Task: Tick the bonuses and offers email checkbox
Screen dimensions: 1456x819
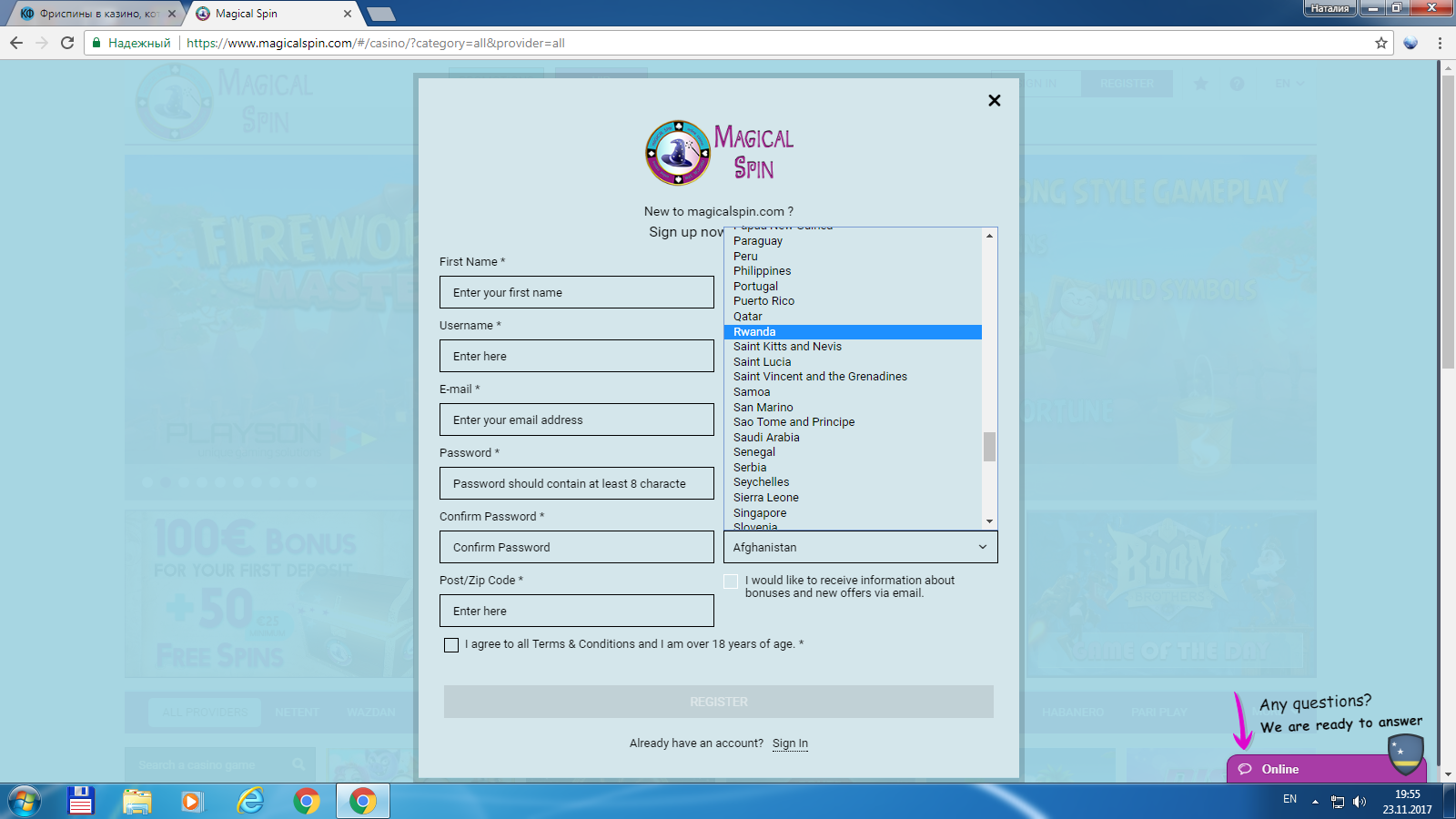Action: [x=731, y=581]
